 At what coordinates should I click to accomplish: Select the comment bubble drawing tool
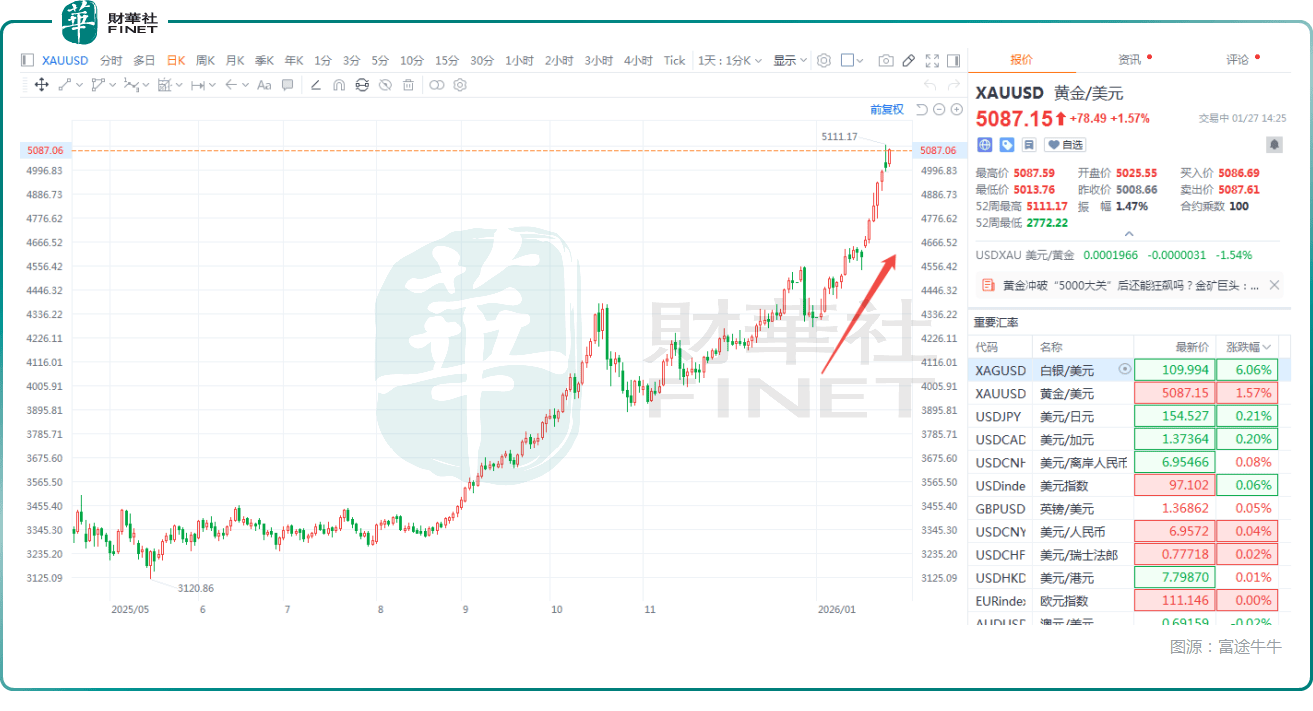[288, 85]
